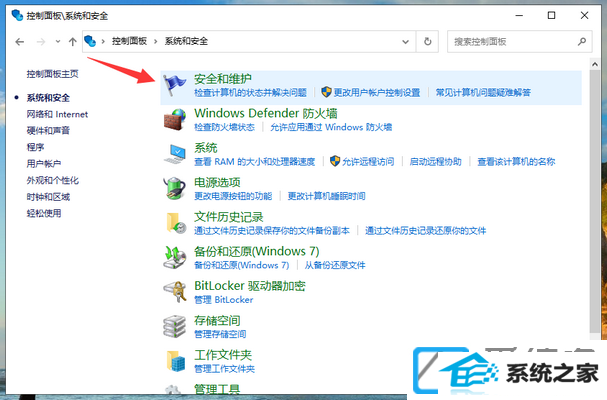Open 从备份还原文件 link
The height and width of the screenshot is (400, 607).
click(x=335, y=265)
